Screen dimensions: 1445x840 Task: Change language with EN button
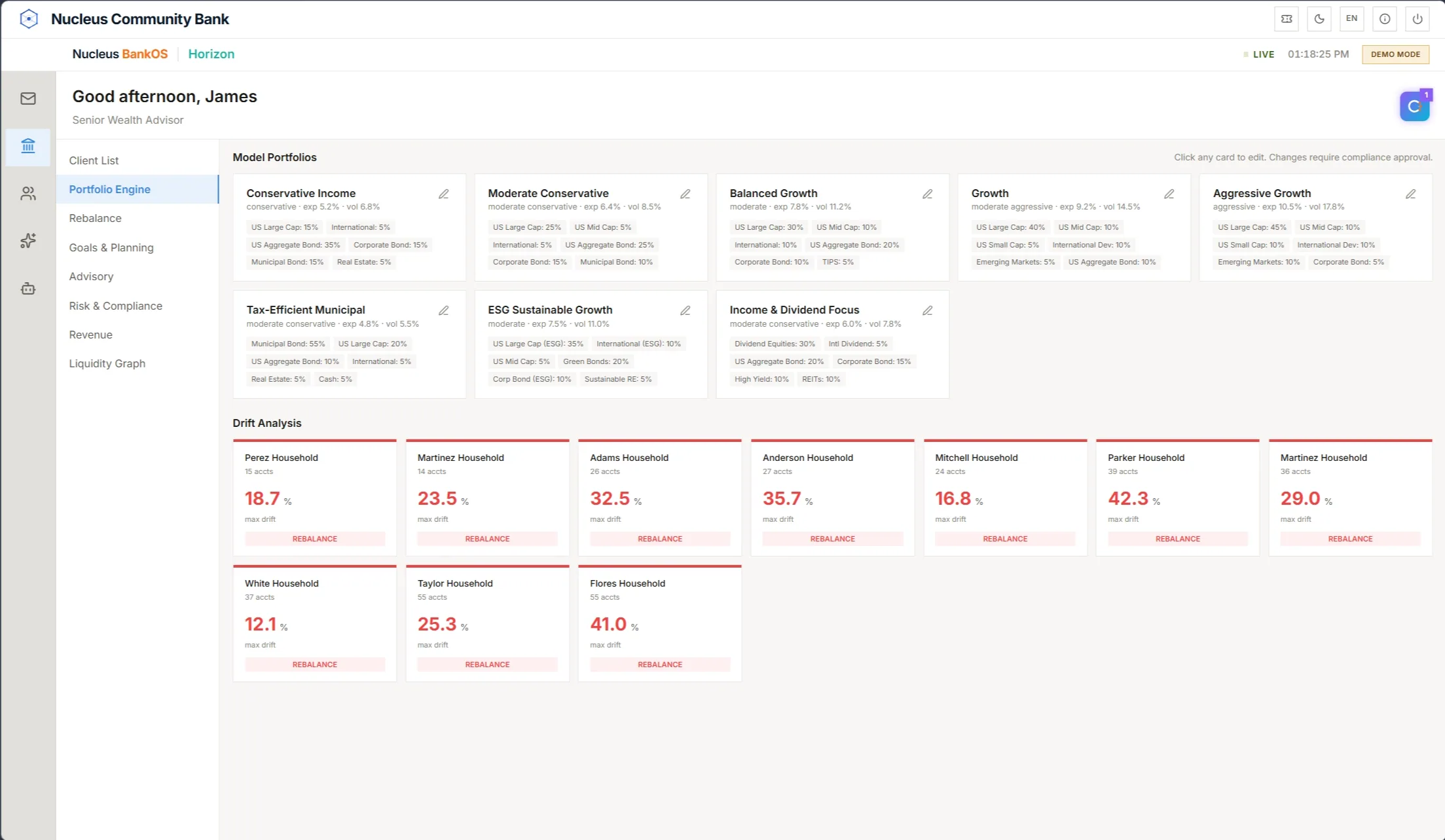click(x=1352, y=19)
